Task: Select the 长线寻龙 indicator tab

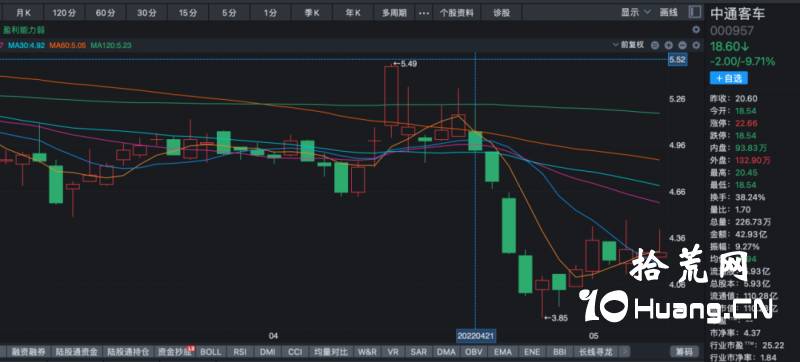Action: (596, 352)
